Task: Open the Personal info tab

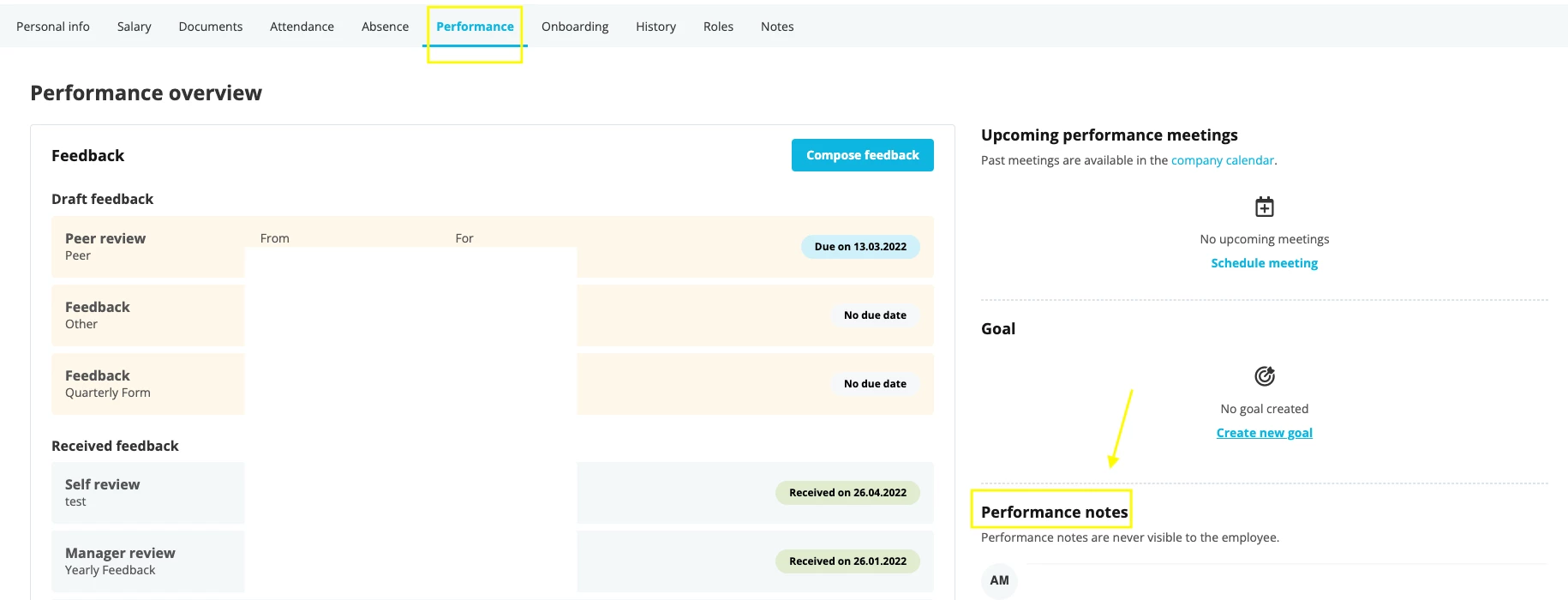Action: [x=53, y=27]
